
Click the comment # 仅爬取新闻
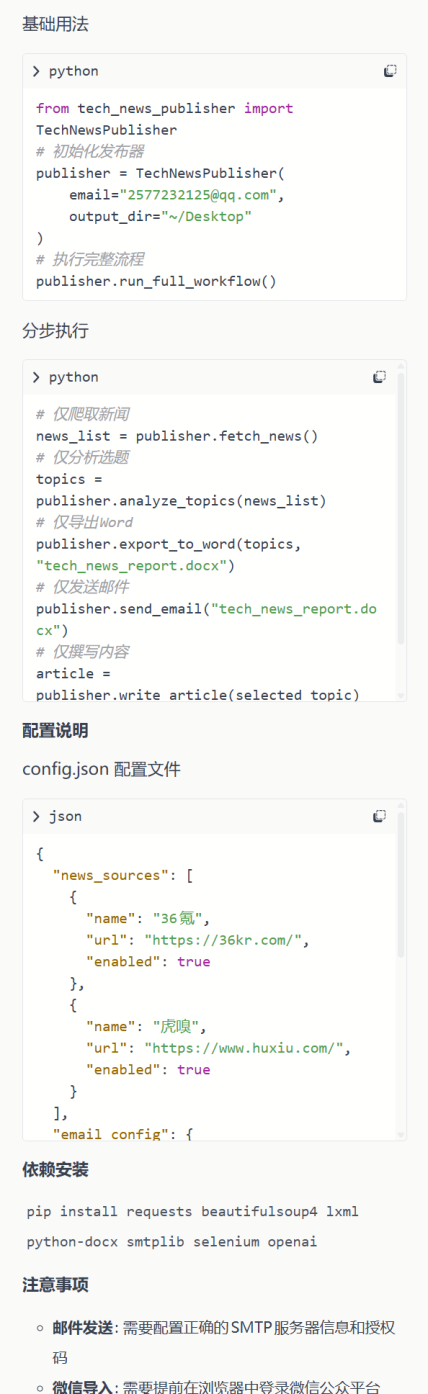click(x=82, y=414)
